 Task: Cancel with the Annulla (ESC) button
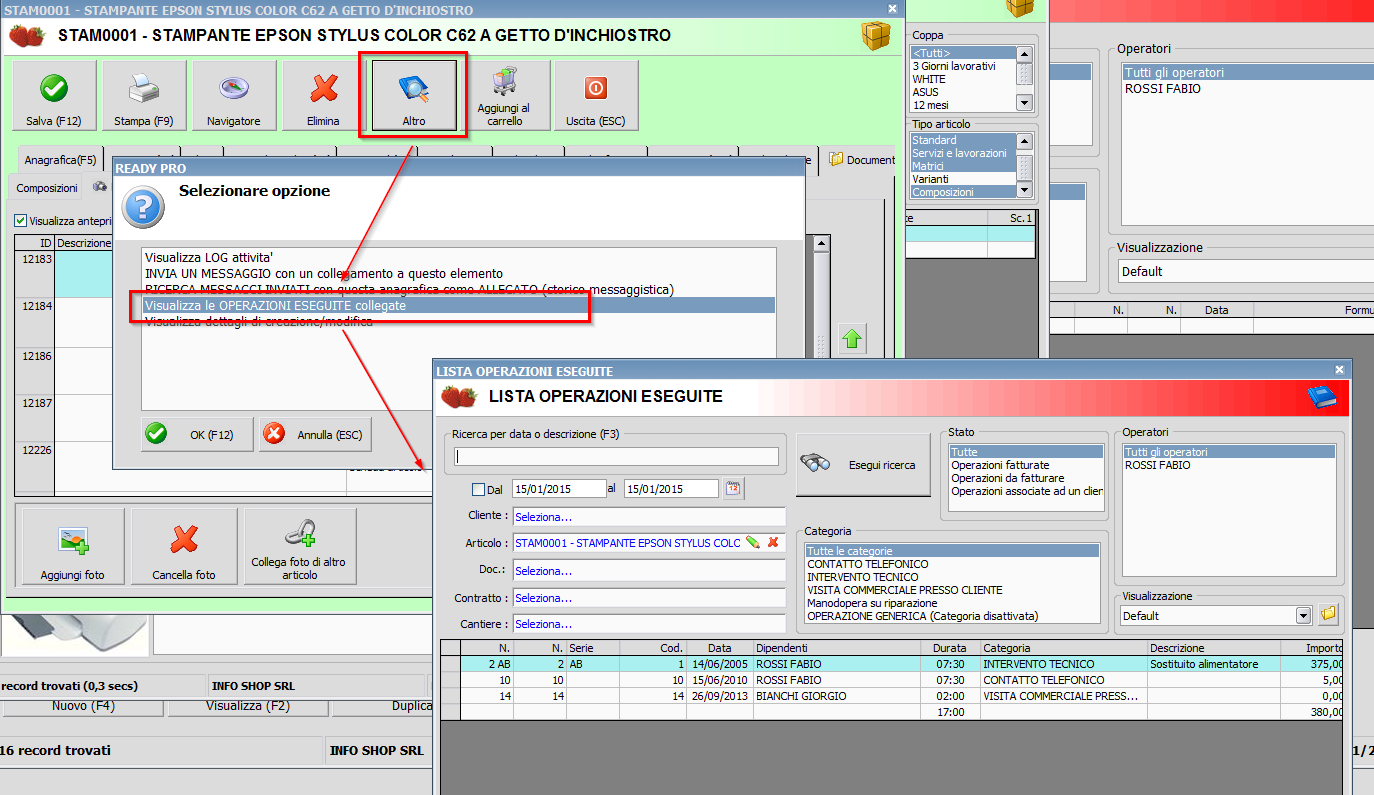tap(316, 435)
